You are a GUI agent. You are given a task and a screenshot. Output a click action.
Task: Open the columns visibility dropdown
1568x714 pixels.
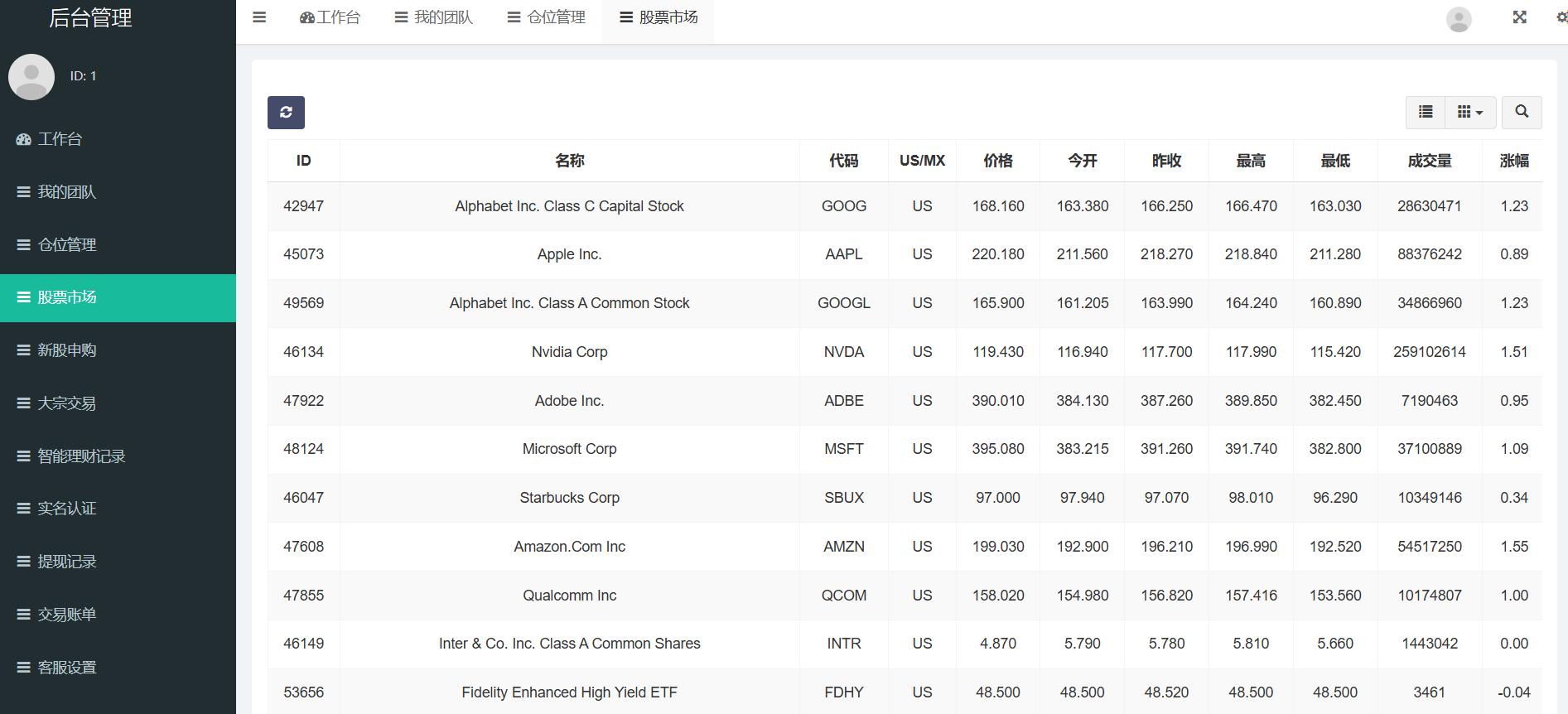coord(1470,112)
